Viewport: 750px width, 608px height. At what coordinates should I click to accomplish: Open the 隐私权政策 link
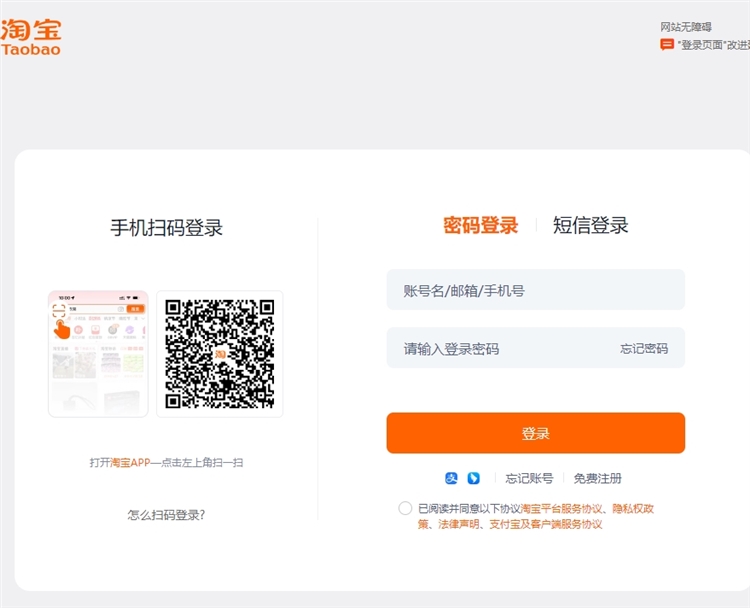(633, 508)
